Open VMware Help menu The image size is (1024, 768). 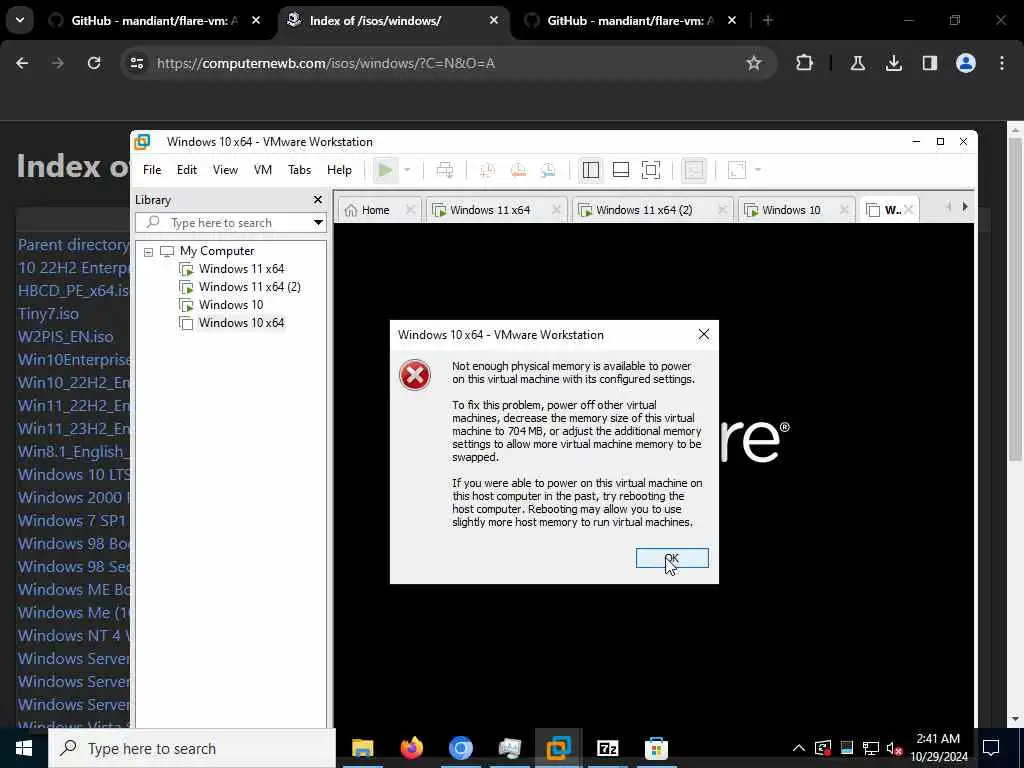click(x=339, y=170)
